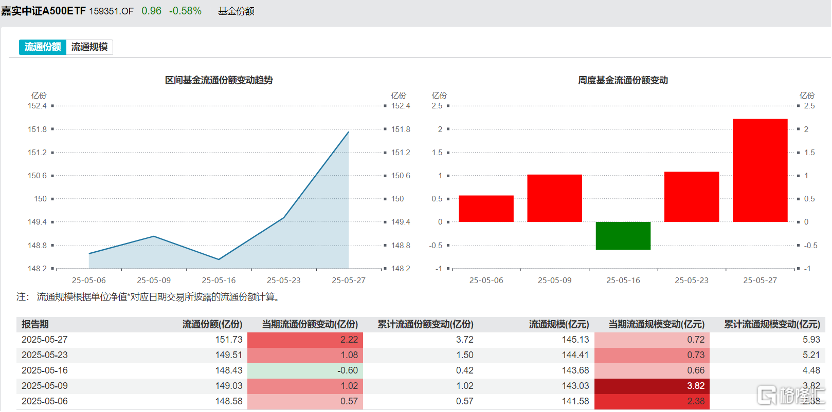Click the 143.68 circulation scale cell
The image size is (832, 412).
coord(576,371)
